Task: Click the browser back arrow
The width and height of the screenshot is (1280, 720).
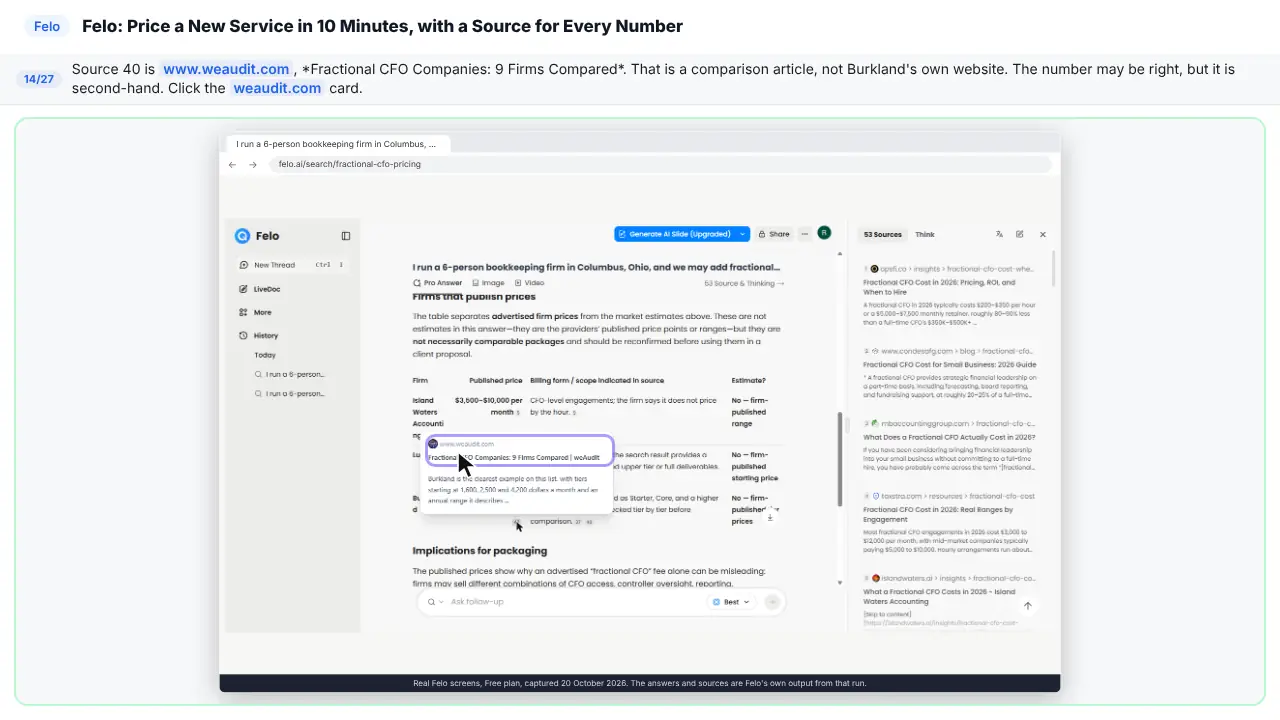Action: (x=232, y=164)
